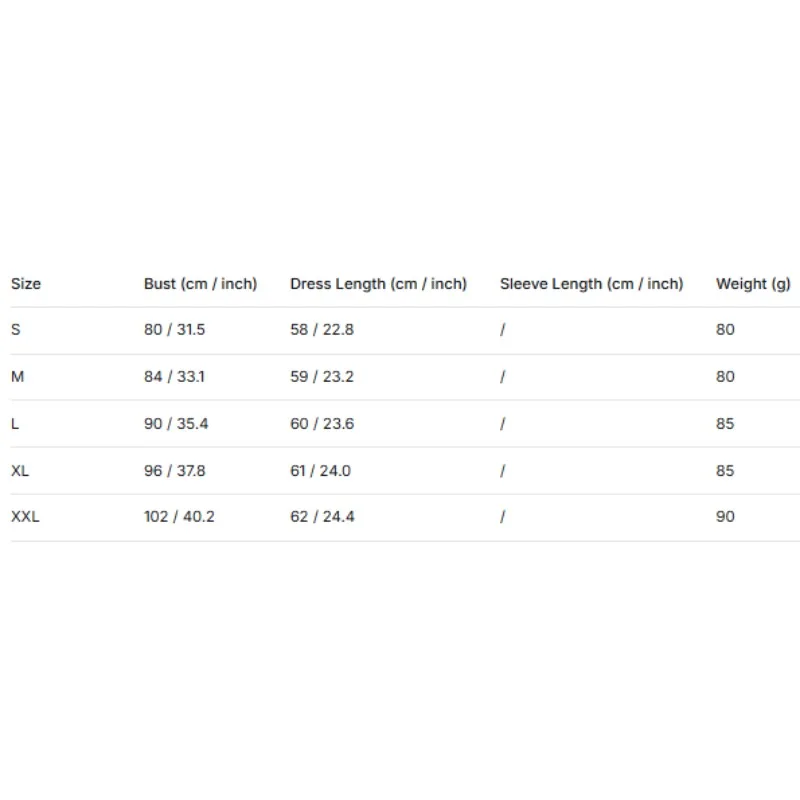Click weight value 90 in XXL row
The image size is (800, 800).
click(725, 516)
